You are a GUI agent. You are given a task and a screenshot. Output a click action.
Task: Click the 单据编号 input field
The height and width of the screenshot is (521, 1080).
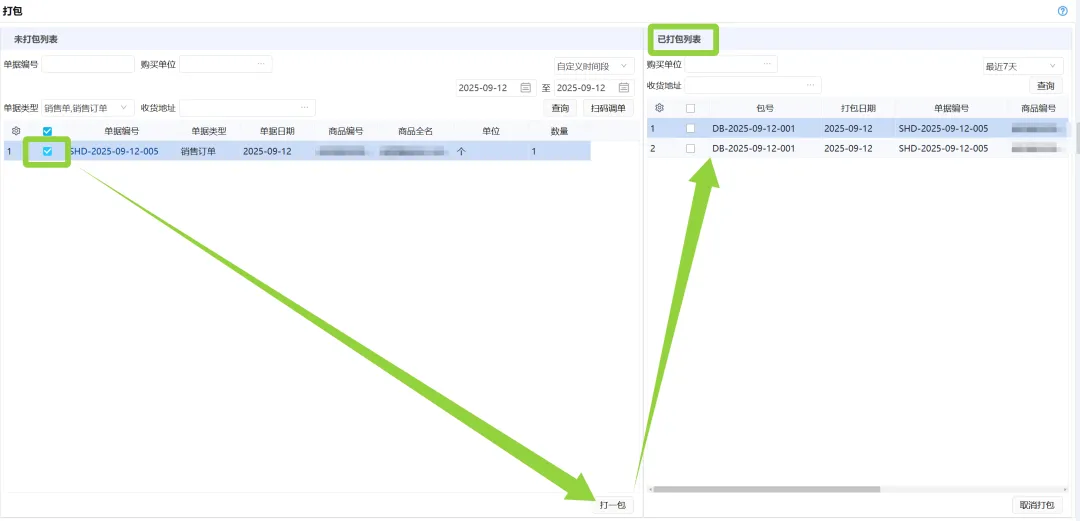[88, 64]
